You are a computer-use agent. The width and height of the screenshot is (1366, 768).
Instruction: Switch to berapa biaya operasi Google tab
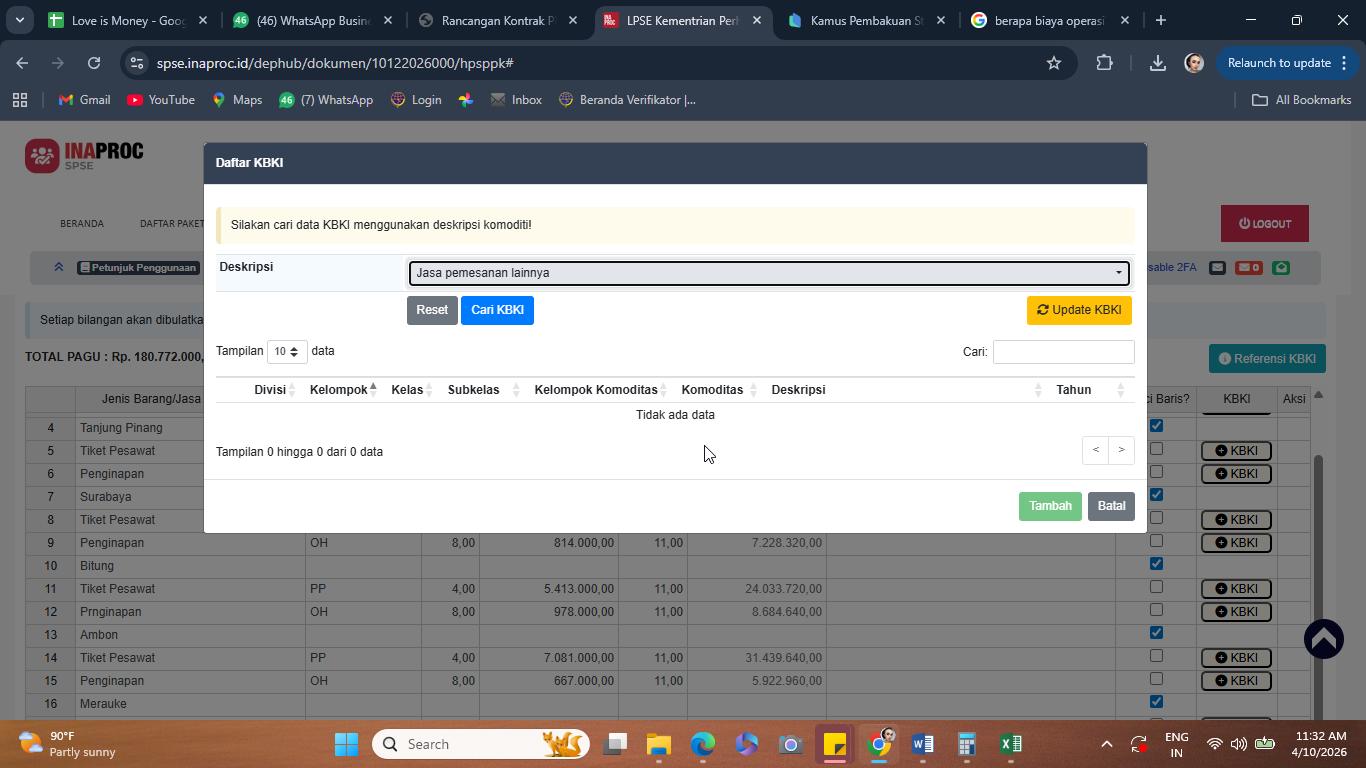pyautogui.click(x=1051, y=20)
